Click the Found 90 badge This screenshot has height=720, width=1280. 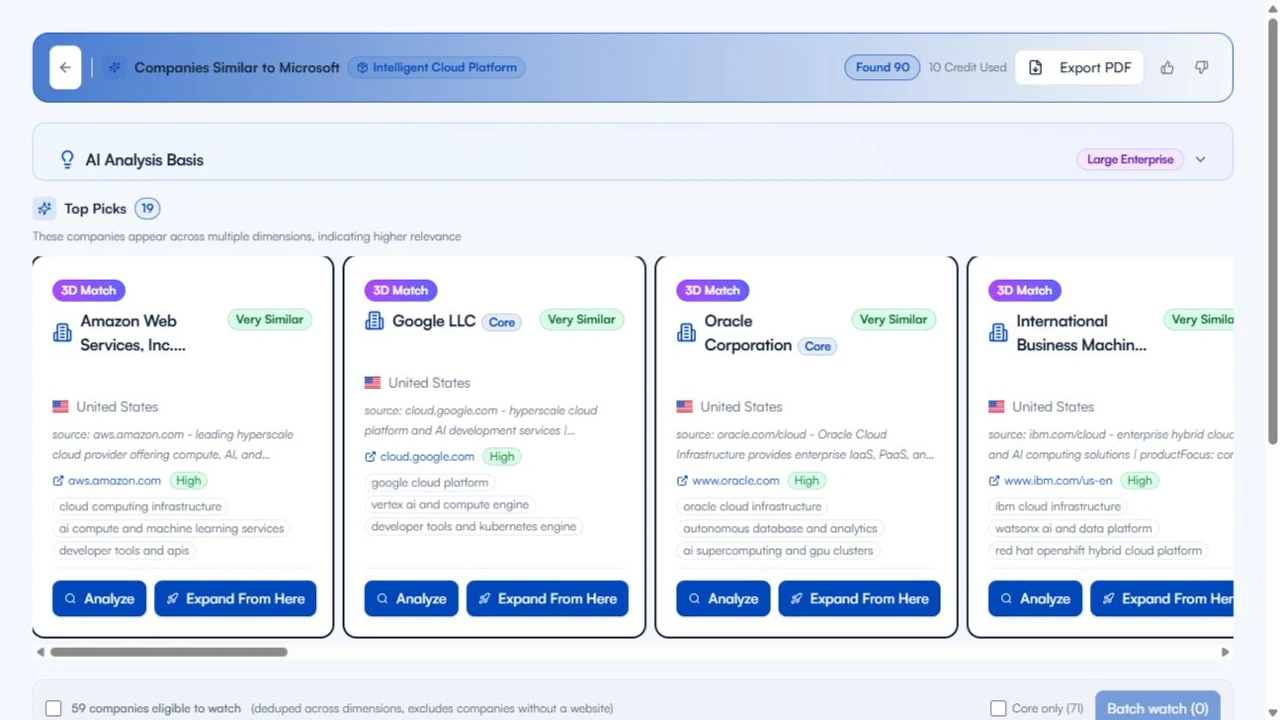(x=882, y=68)
